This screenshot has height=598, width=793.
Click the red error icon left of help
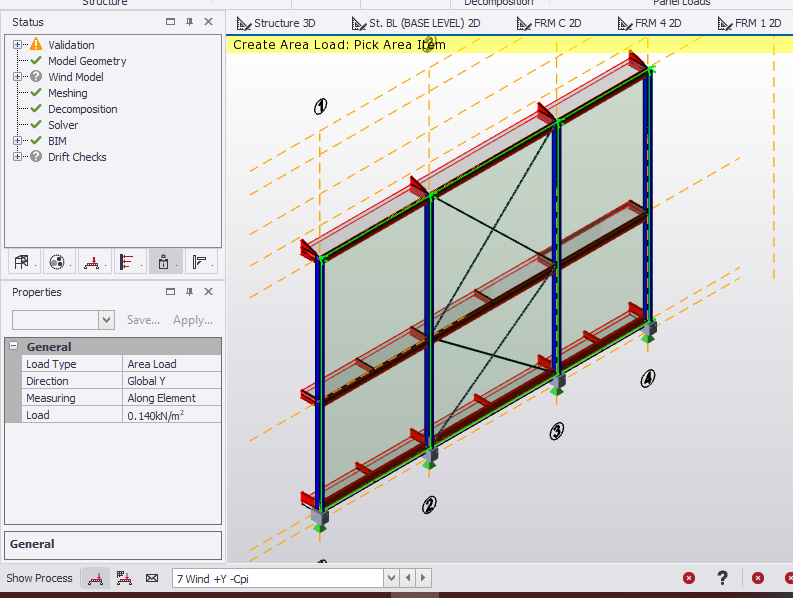tap(689, 578)
